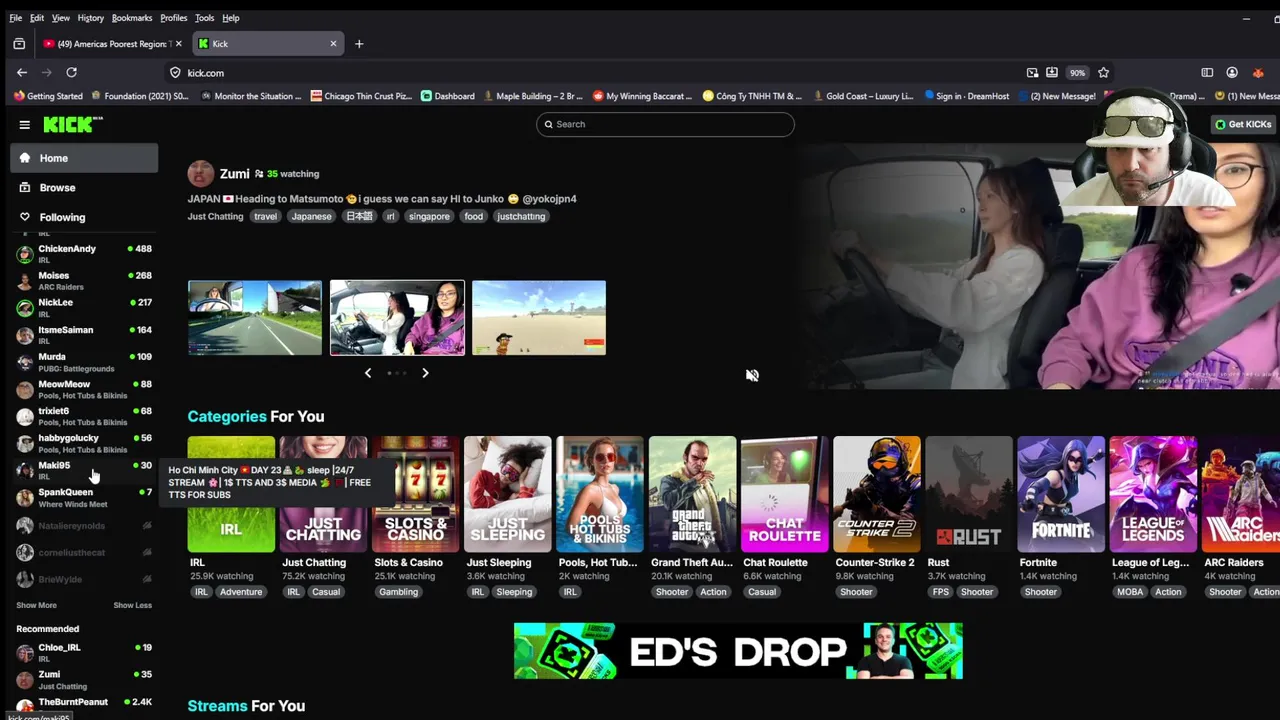Expand list with Show More
The height and width of the screenshot is (720, 1280).
point(36,605)
